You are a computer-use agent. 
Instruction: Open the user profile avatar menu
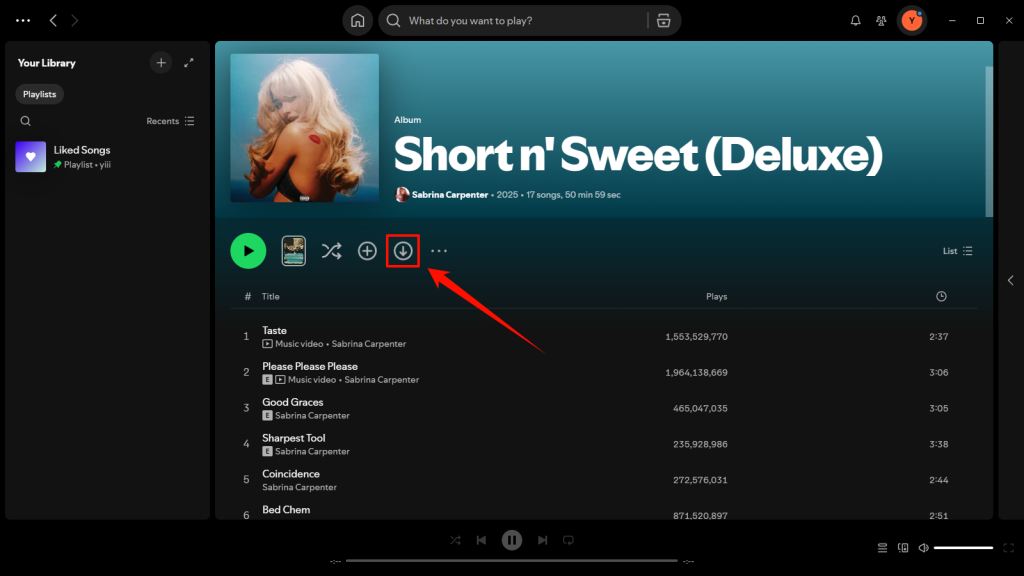912,21
